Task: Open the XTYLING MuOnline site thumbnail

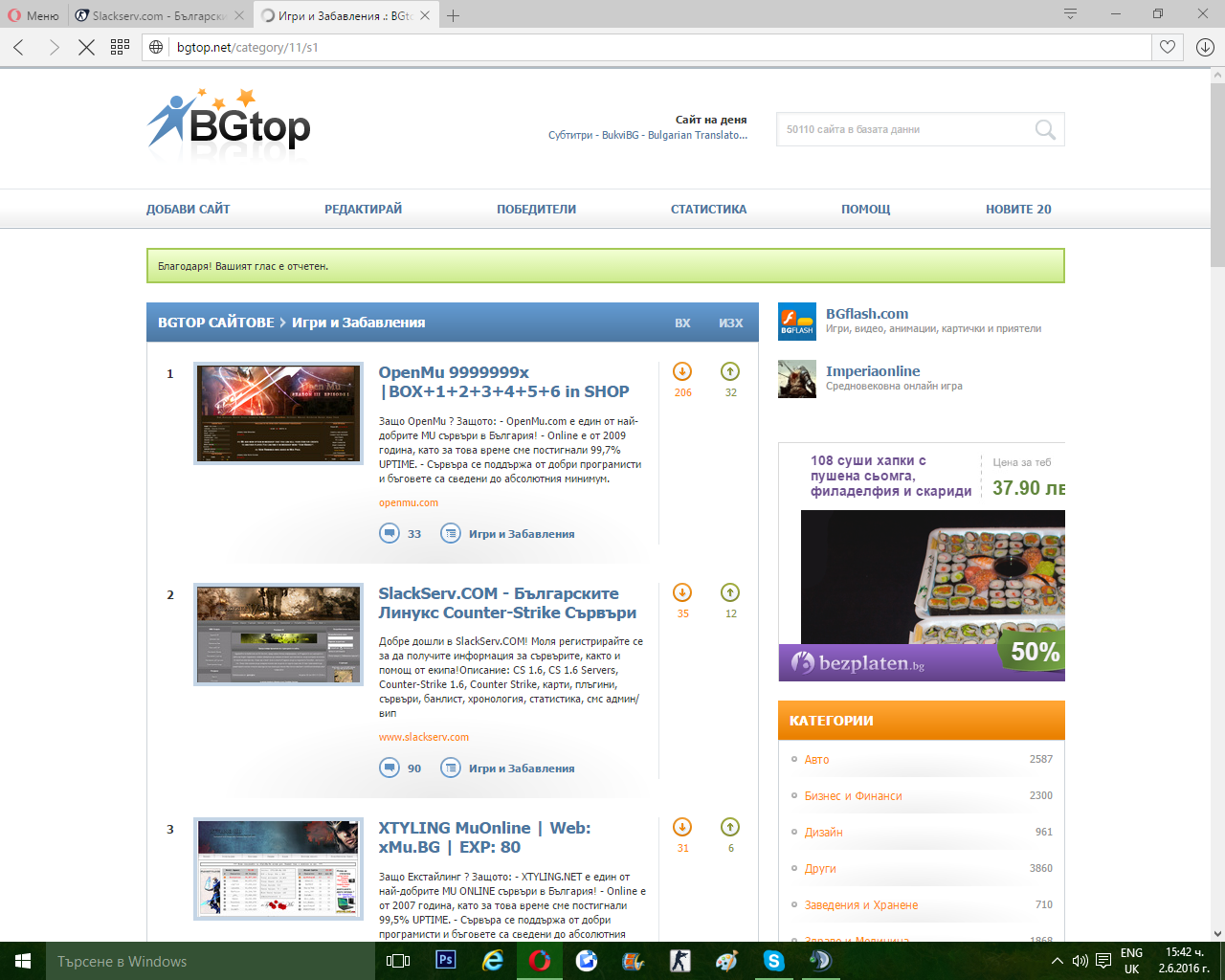Action: pos(278,869)
